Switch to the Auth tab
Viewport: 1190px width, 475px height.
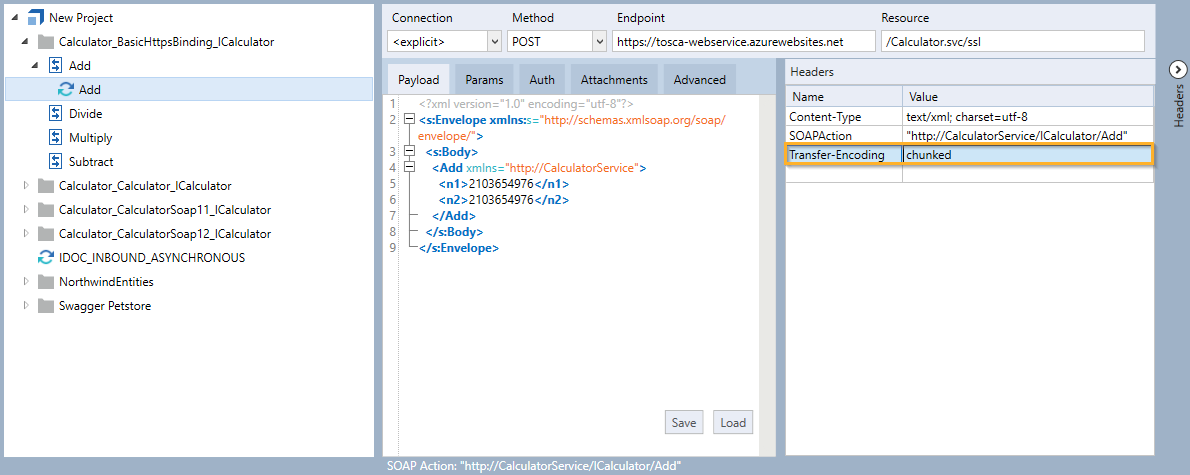pos(542,80)
